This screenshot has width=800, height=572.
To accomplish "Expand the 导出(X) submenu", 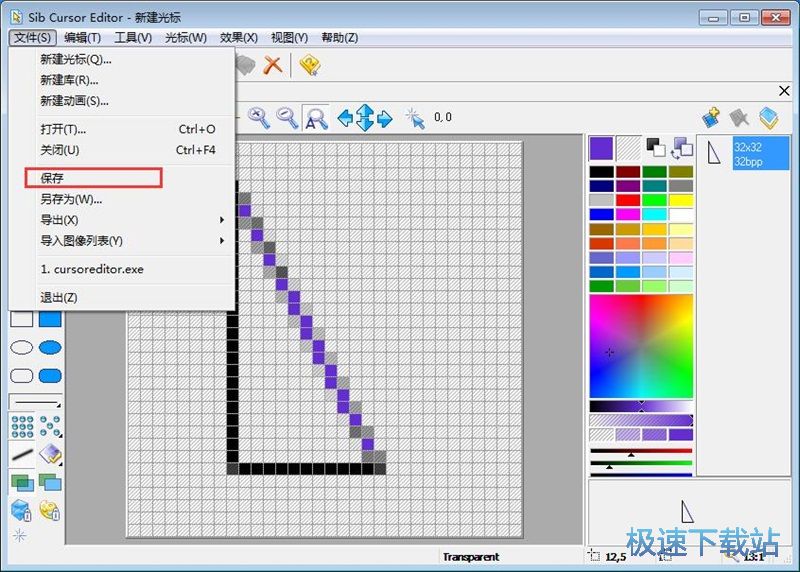I will pyautogui.click(x=129, y=220).
